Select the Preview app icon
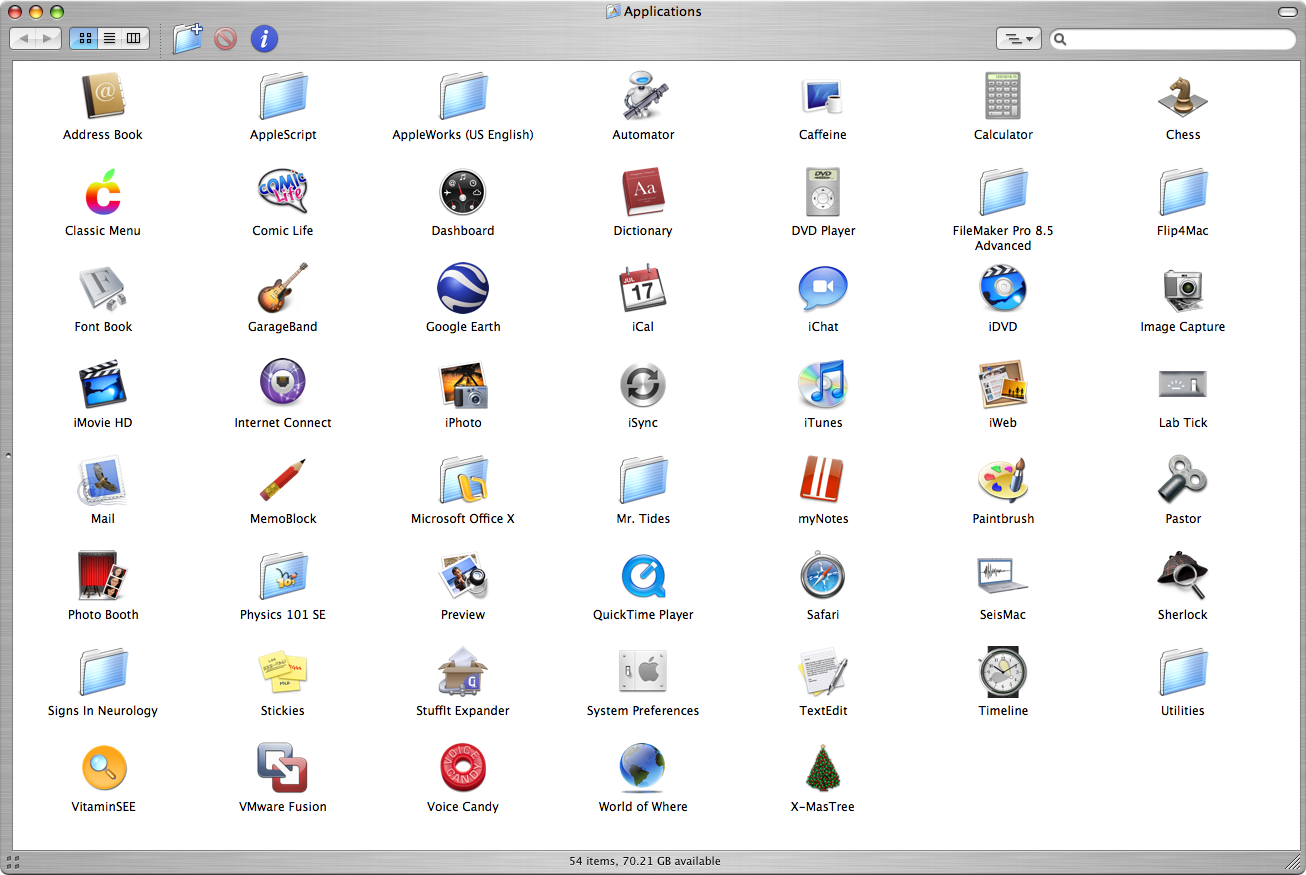 [x=463, y=577]
